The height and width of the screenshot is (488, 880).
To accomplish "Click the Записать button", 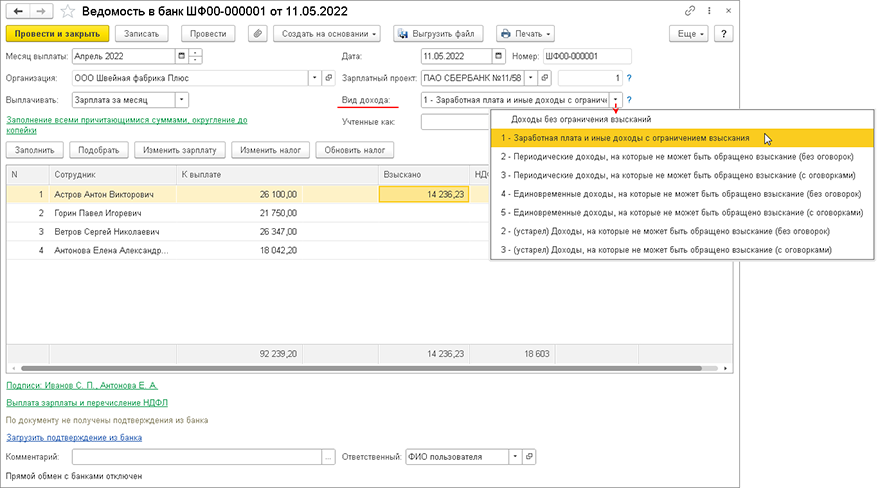I will (x=141, y=34).
